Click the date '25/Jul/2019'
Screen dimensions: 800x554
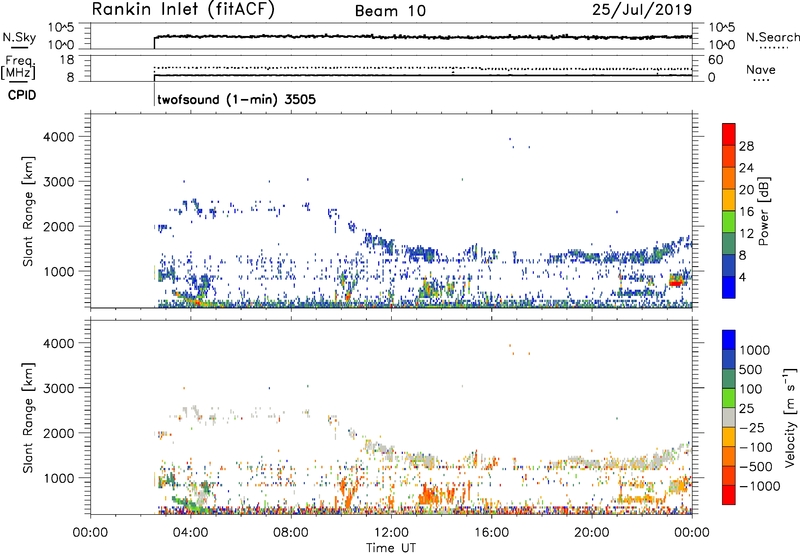pos(642,10)
